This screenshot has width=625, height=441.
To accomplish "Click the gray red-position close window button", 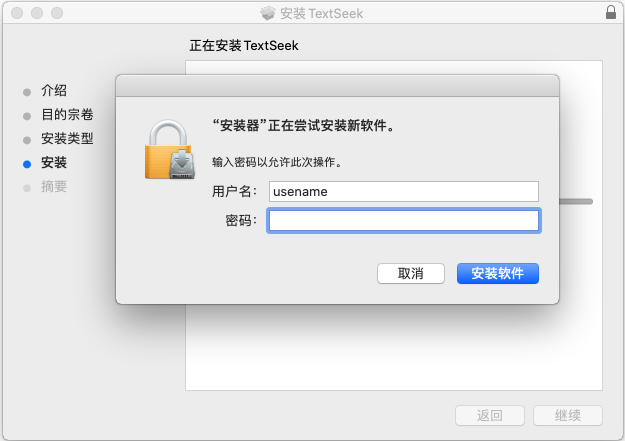I will pyautogui.click(x=17, y=13).
